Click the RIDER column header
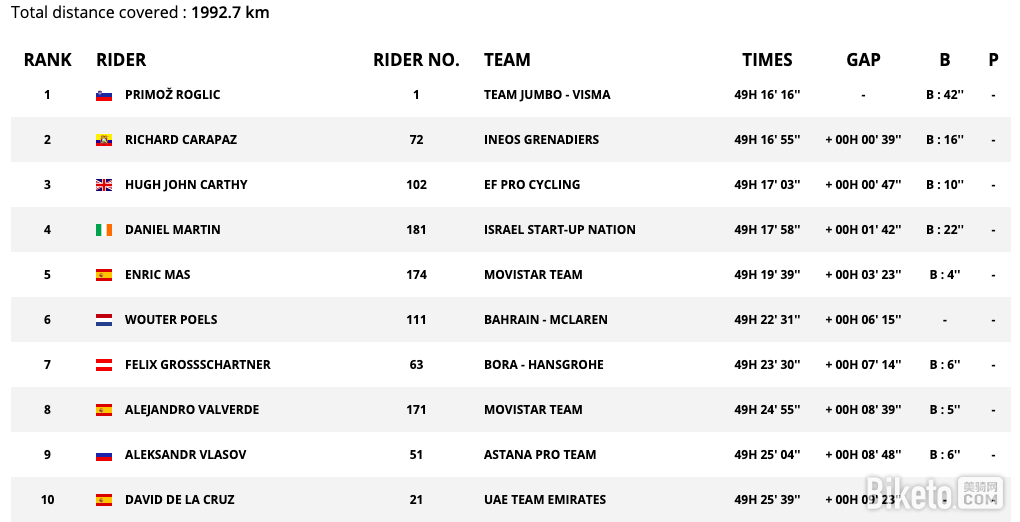1020x522 pixels. [x=121, y=60]
